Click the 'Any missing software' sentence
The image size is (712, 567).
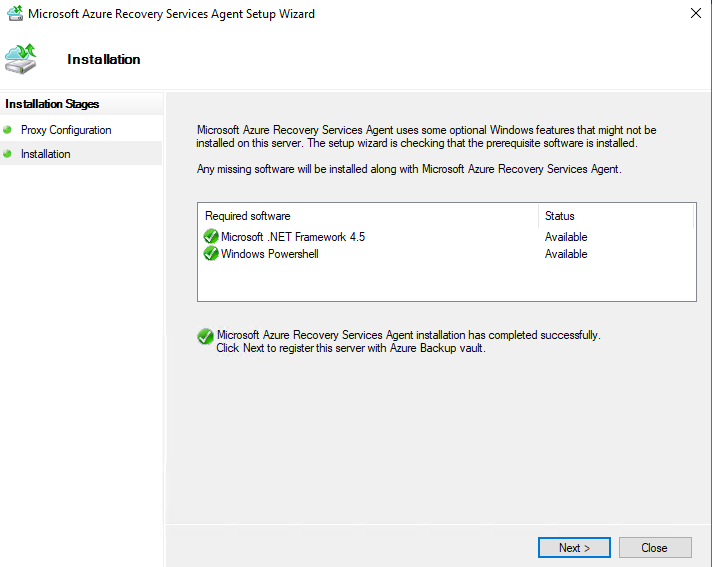[x=409, y=169]
